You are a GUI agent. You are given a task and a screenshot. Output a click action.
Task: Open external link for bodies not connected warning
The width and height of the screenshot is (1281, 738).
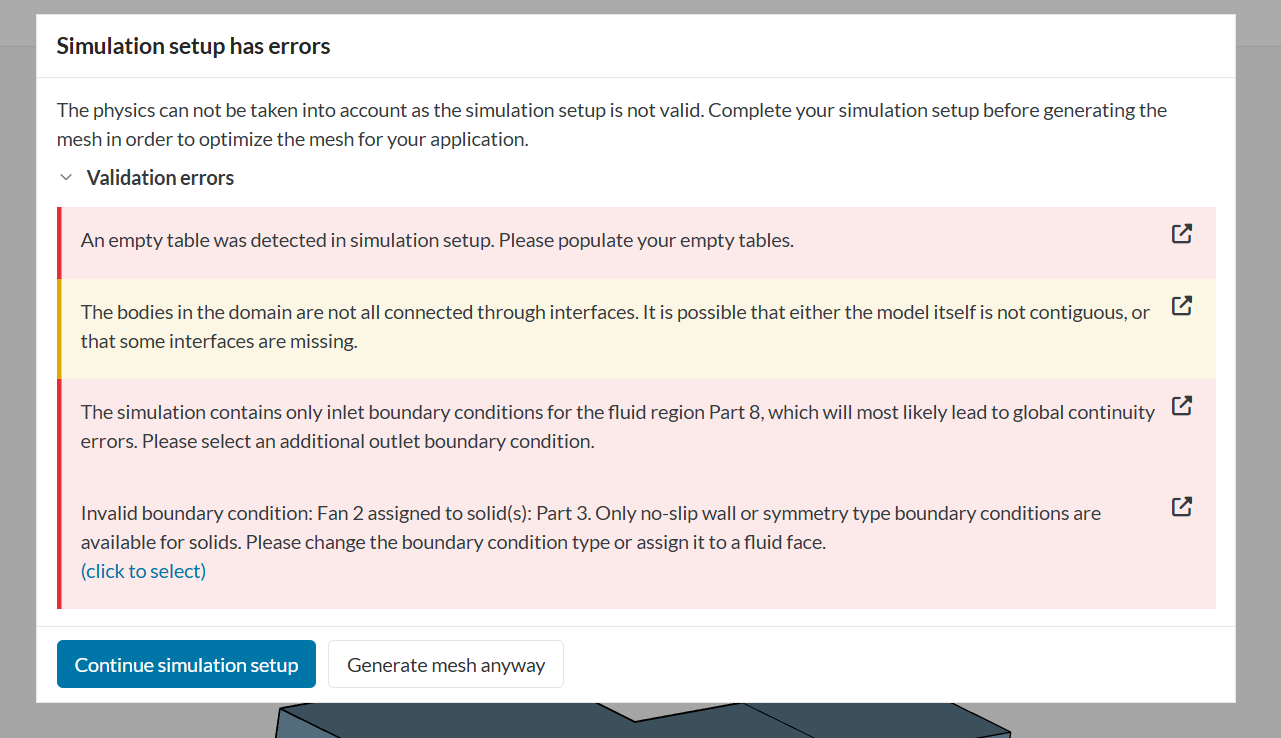[x=1181, y=306]
